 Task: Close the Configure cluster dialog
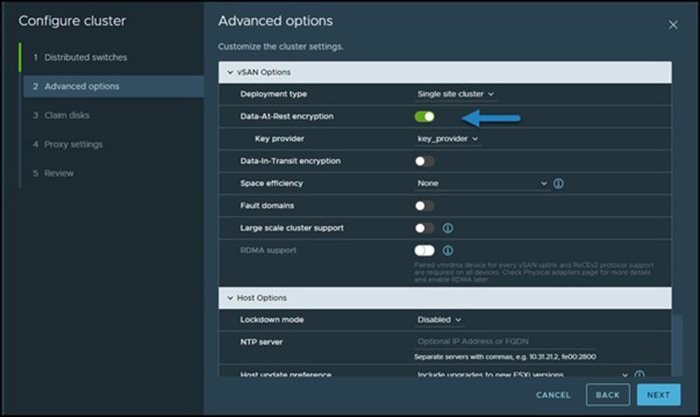click(672, 24)
